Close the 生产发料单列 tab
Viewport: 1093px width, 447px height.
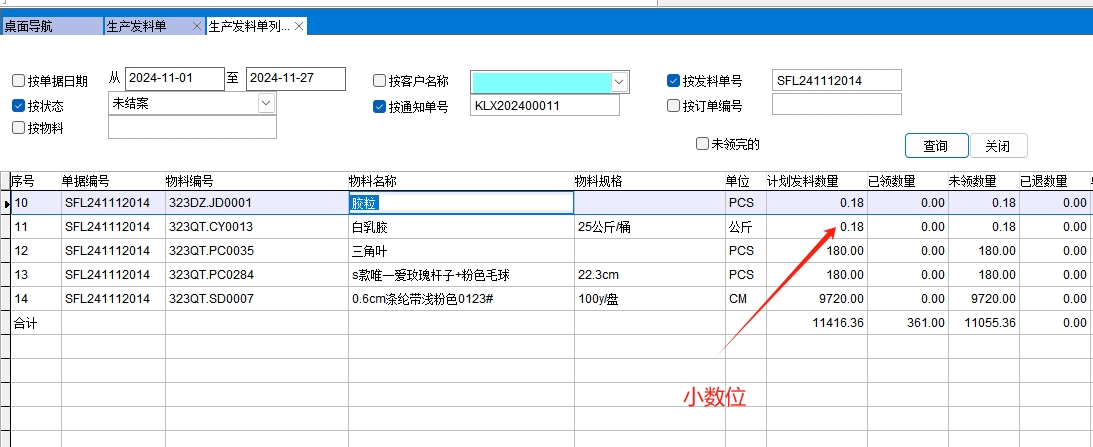click(x=299, y=26)
